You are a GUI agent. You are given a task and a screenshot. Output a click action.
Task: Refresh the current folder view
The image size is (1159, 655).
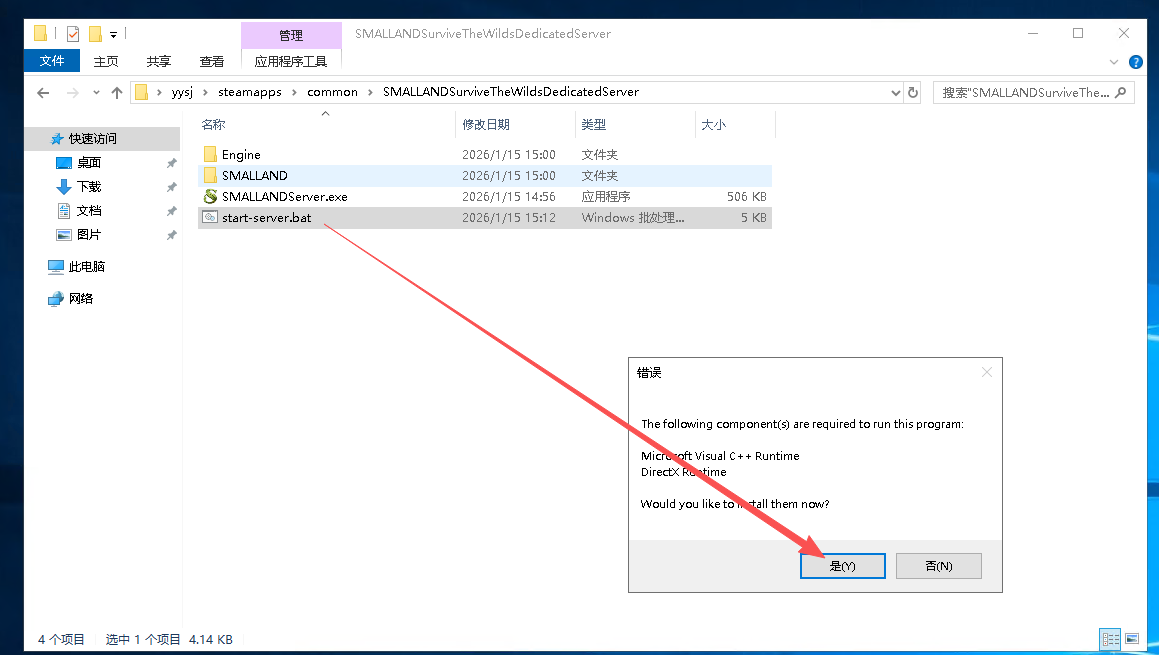click(912, 92)
